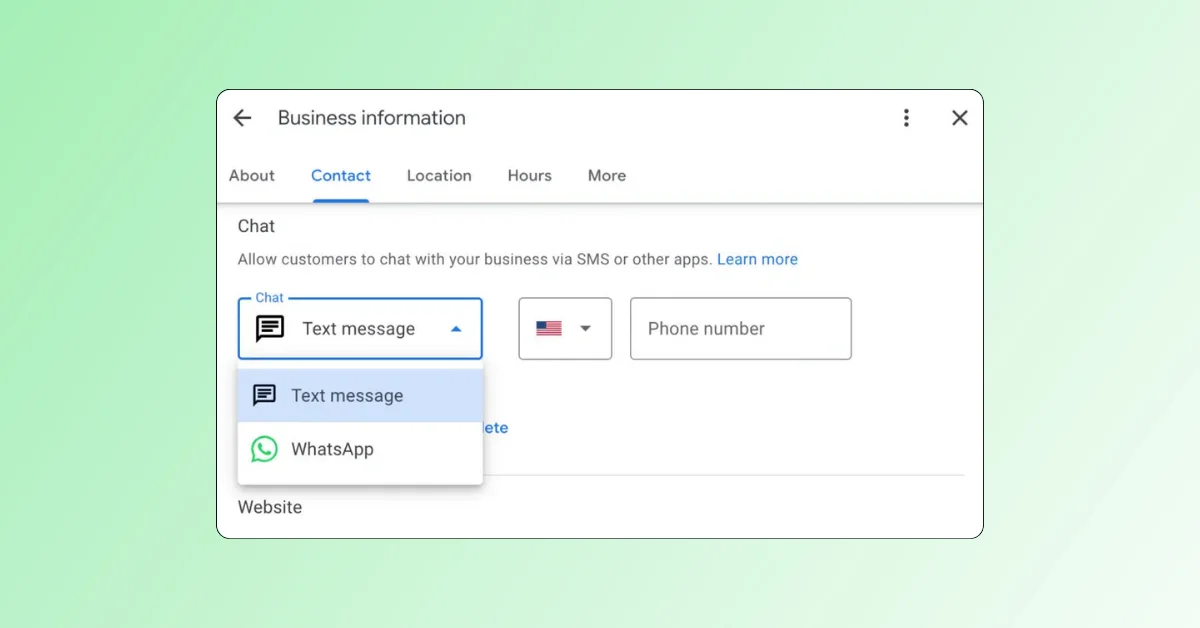The height and width of the screenshot is (628, 1200).
Task: Choose WhatsApp from the dropdown list
Action: [360, 449]
